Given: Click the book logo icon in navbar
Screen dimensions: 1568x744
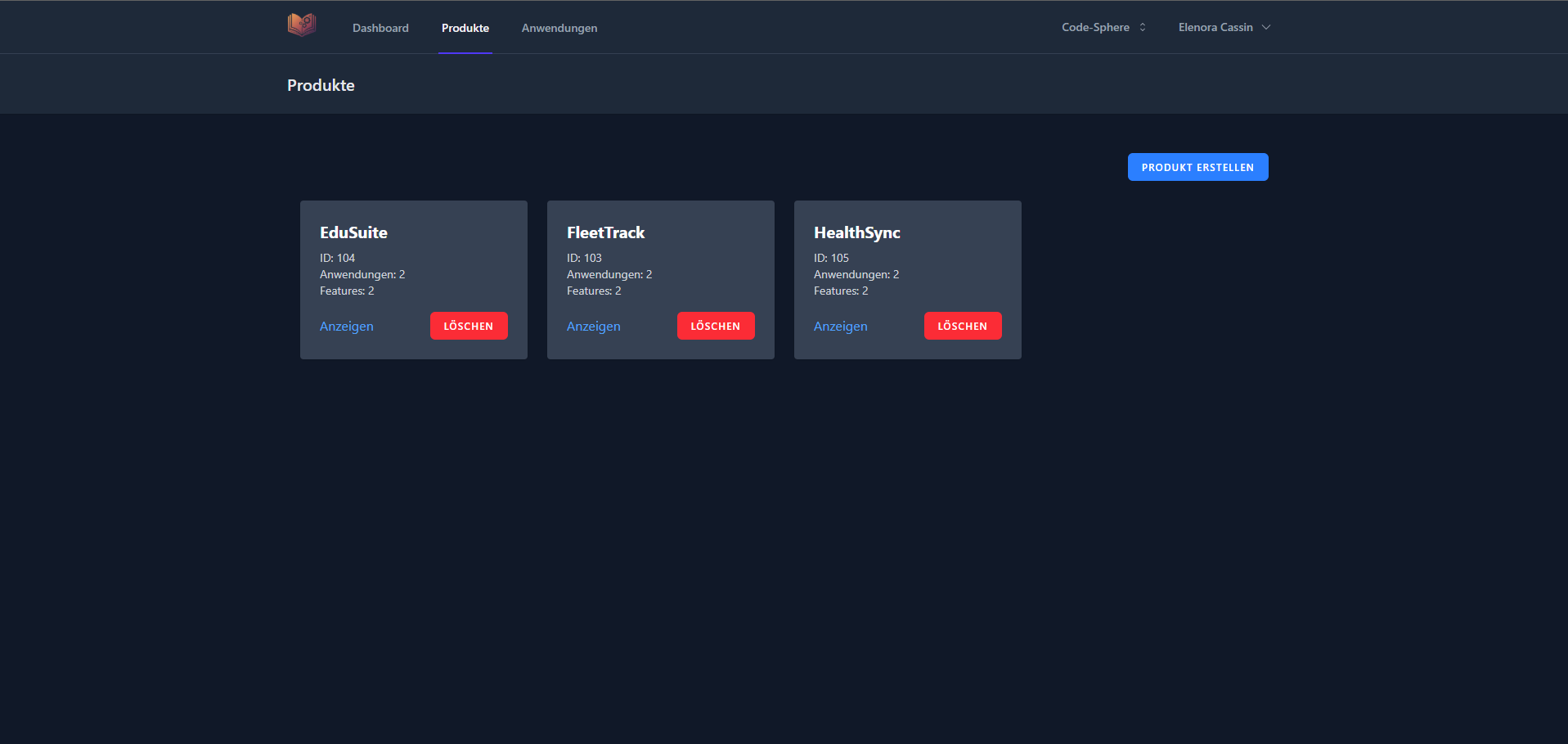Looking at the screenshot, I should [x=301, y=25].
